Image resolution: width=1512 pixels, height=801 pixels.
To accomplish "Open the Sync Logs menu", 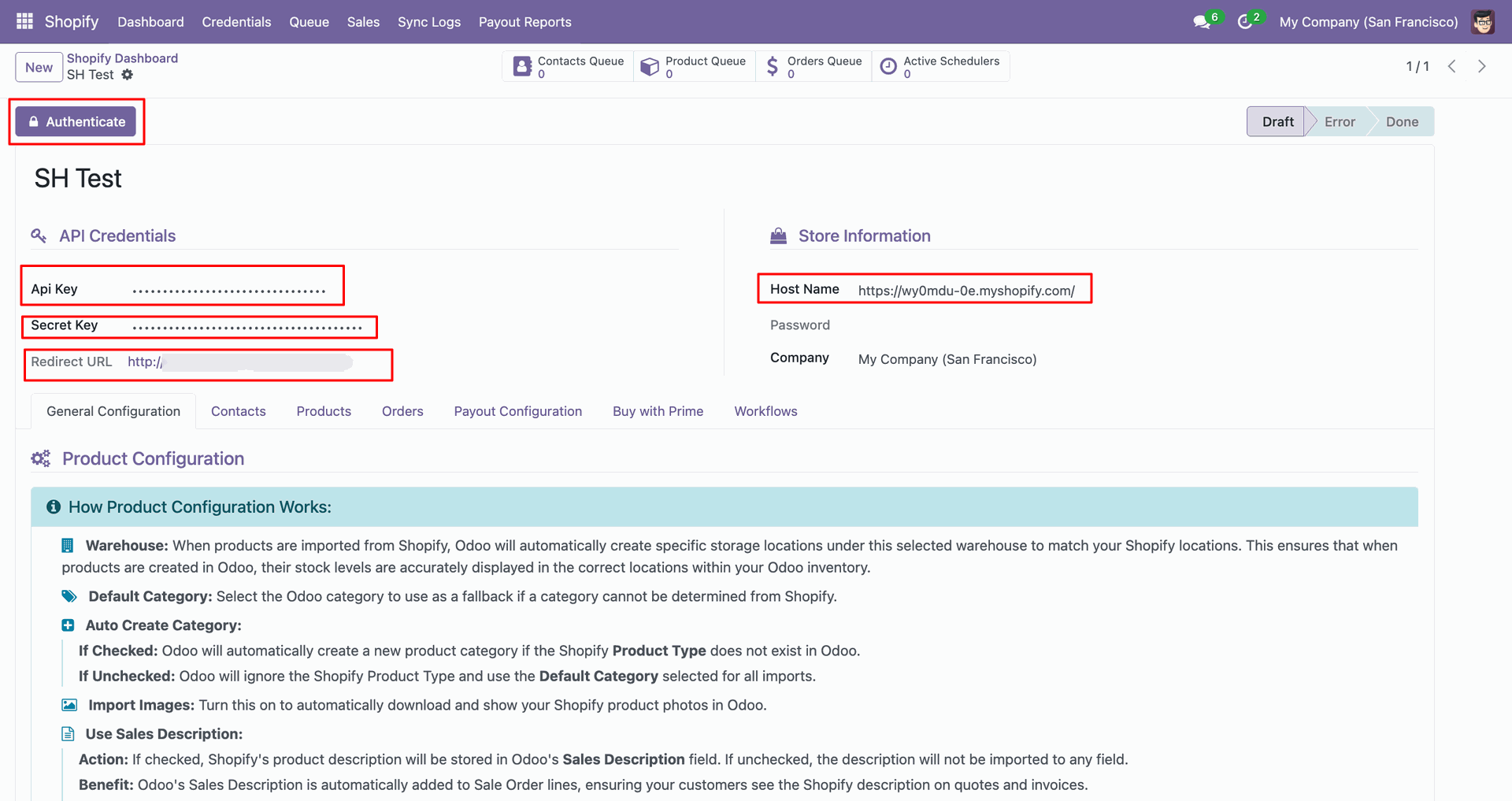I will tap(428, 22).
